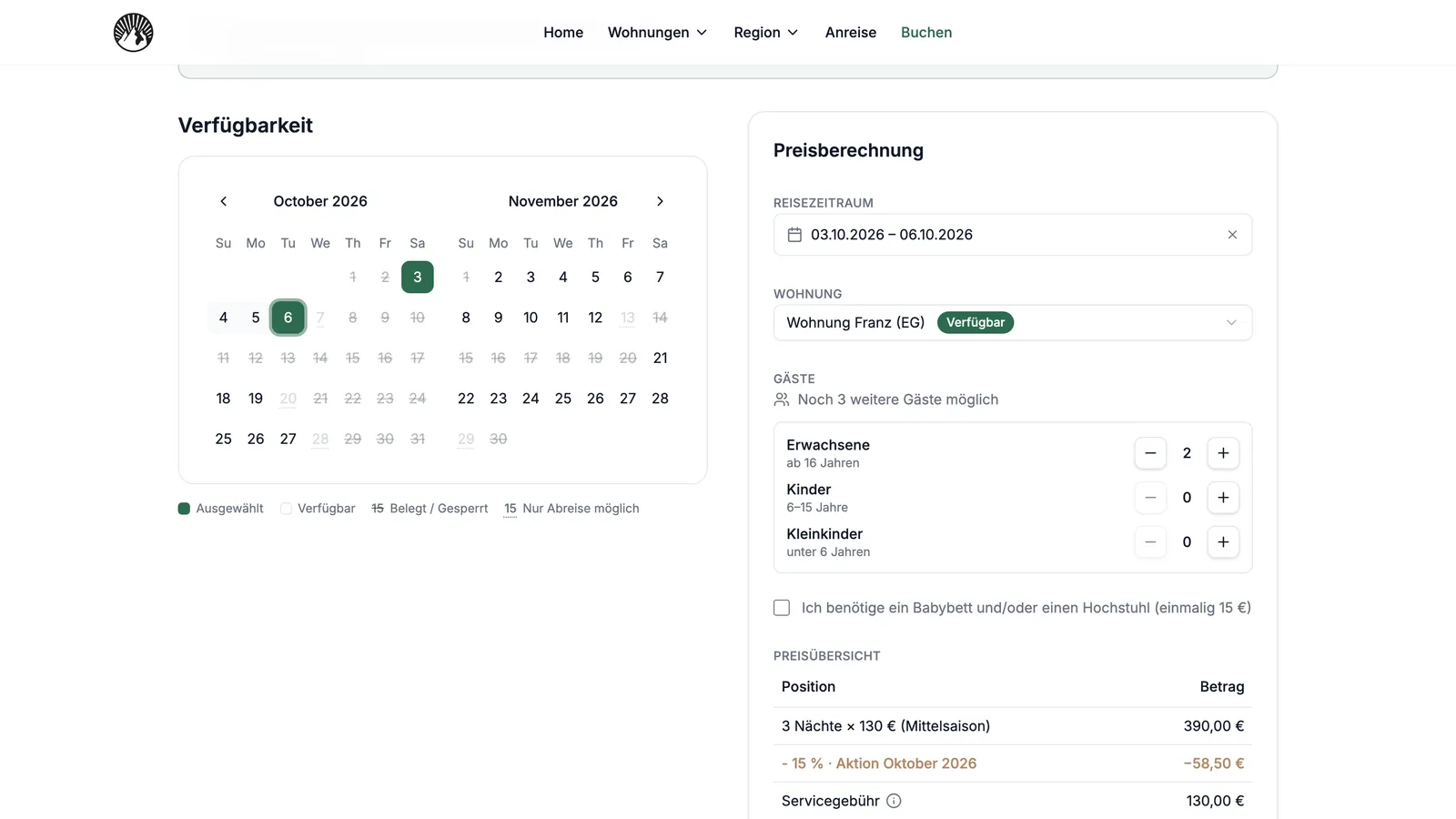Choose November 21 in the calendar
Viewport: 1456px width, 819px height.
pyautogui.click(x=661, y=358)
